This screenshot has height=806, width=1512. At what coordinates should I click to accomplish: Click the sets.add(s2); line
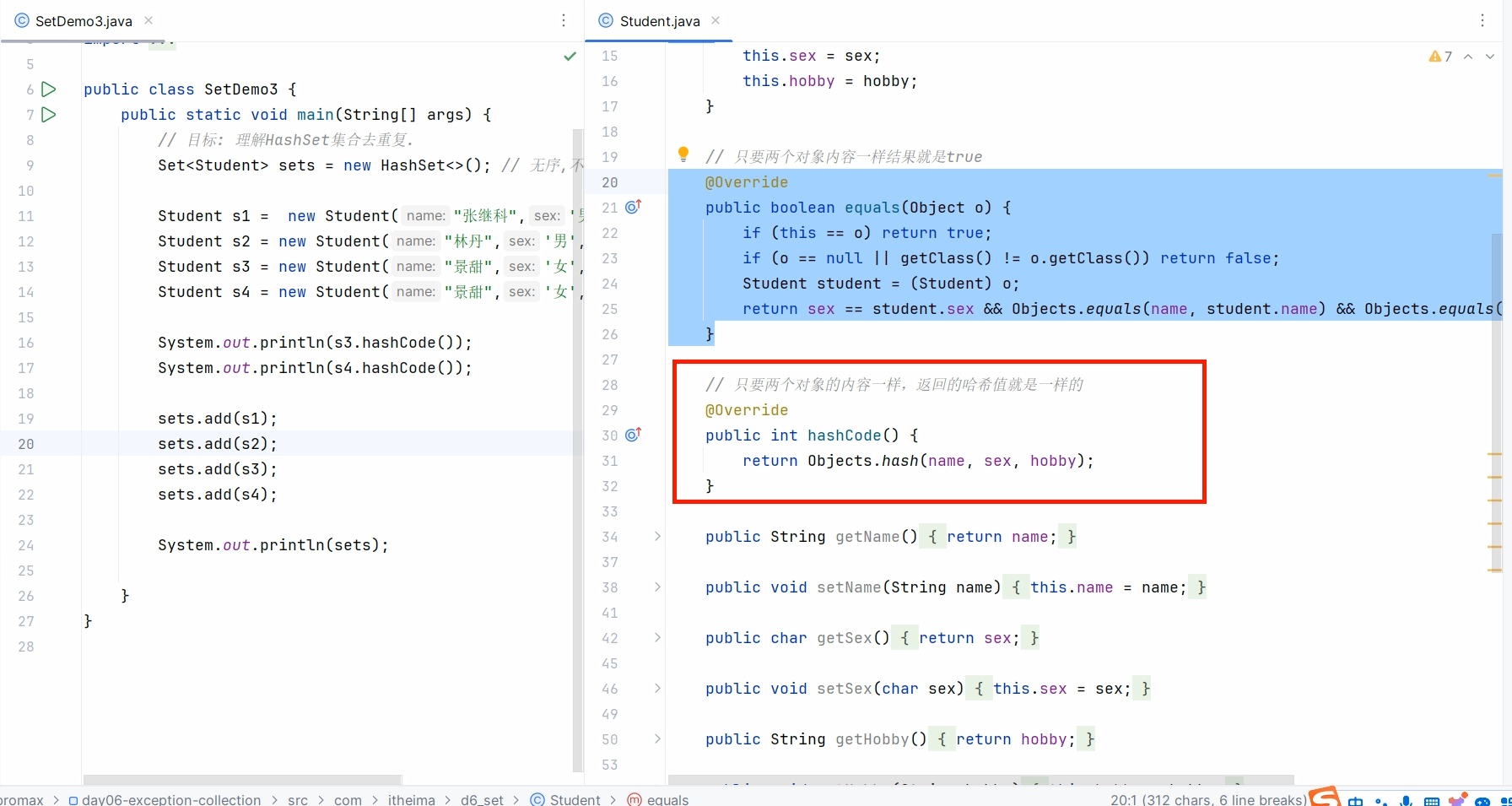[x=217, y=444]
